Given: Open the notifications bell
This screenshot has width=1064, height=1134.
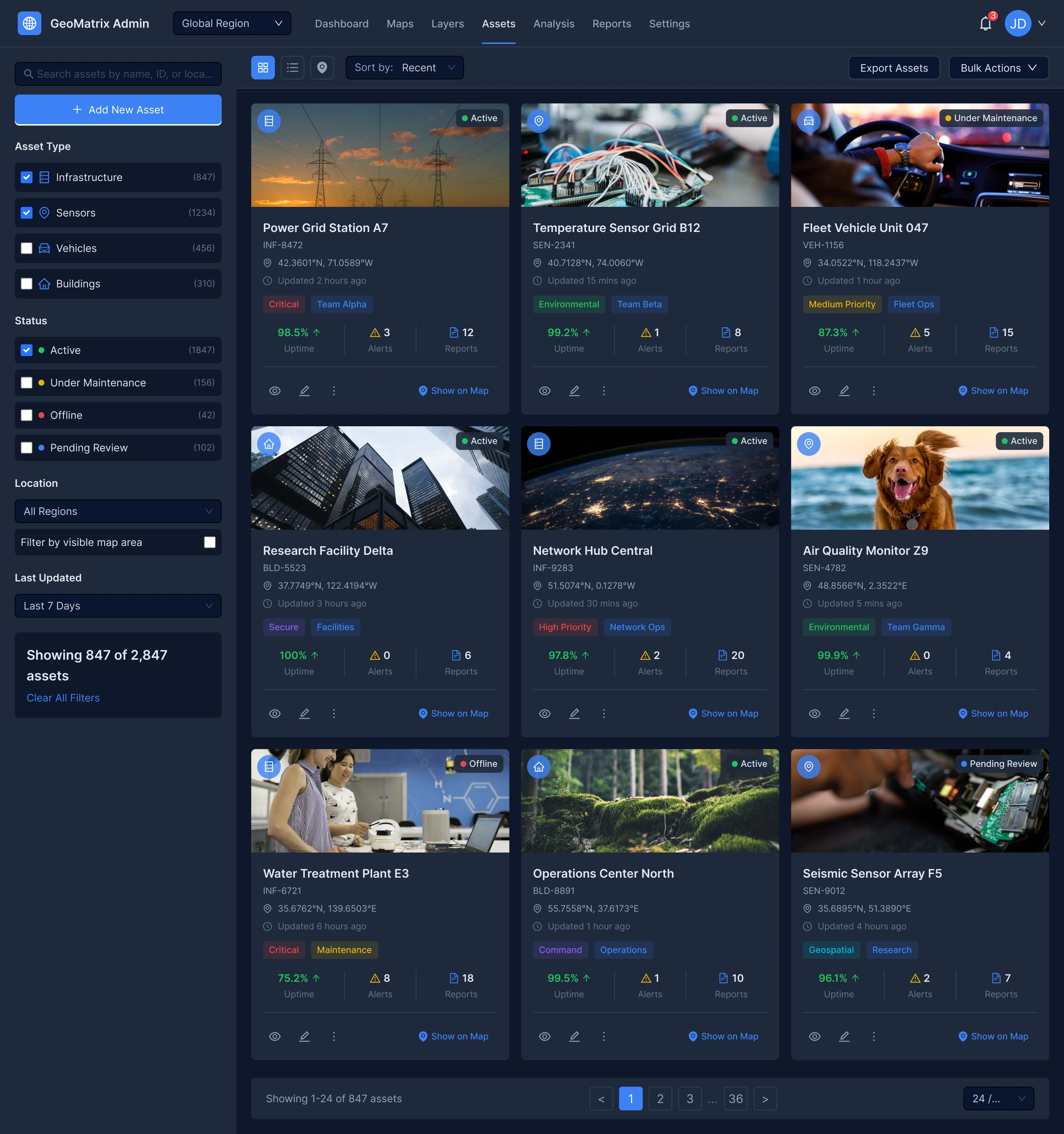Looking at the screenshot, I should (x=985, y=23).
